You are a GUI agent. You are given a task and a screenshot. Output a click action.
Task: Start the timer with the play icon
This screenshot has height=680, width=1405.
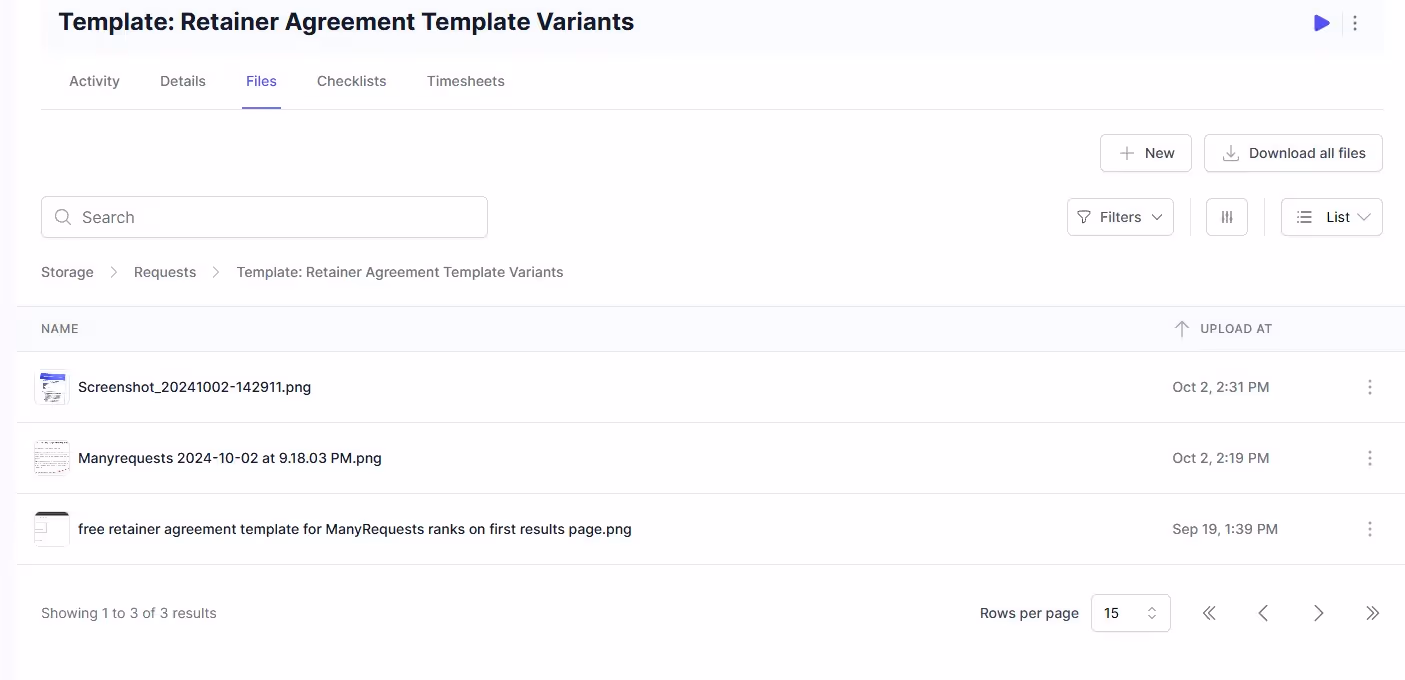[1322, 23]
